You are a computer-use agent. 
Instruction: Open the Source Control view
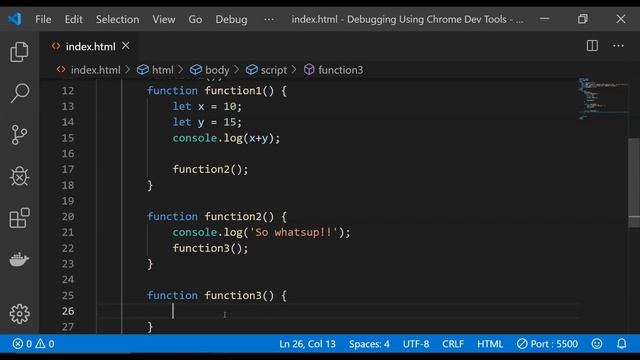[19, 135]
